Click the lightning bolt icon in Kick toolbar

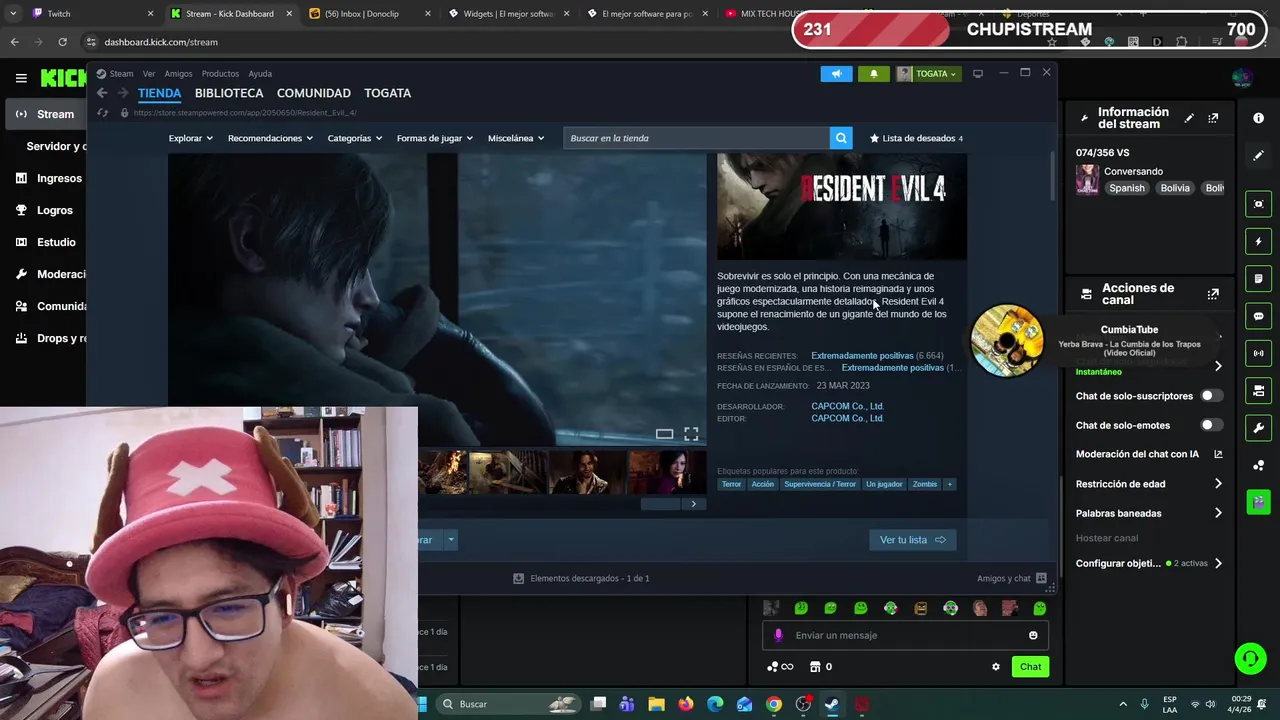(x=1259, y=241)
